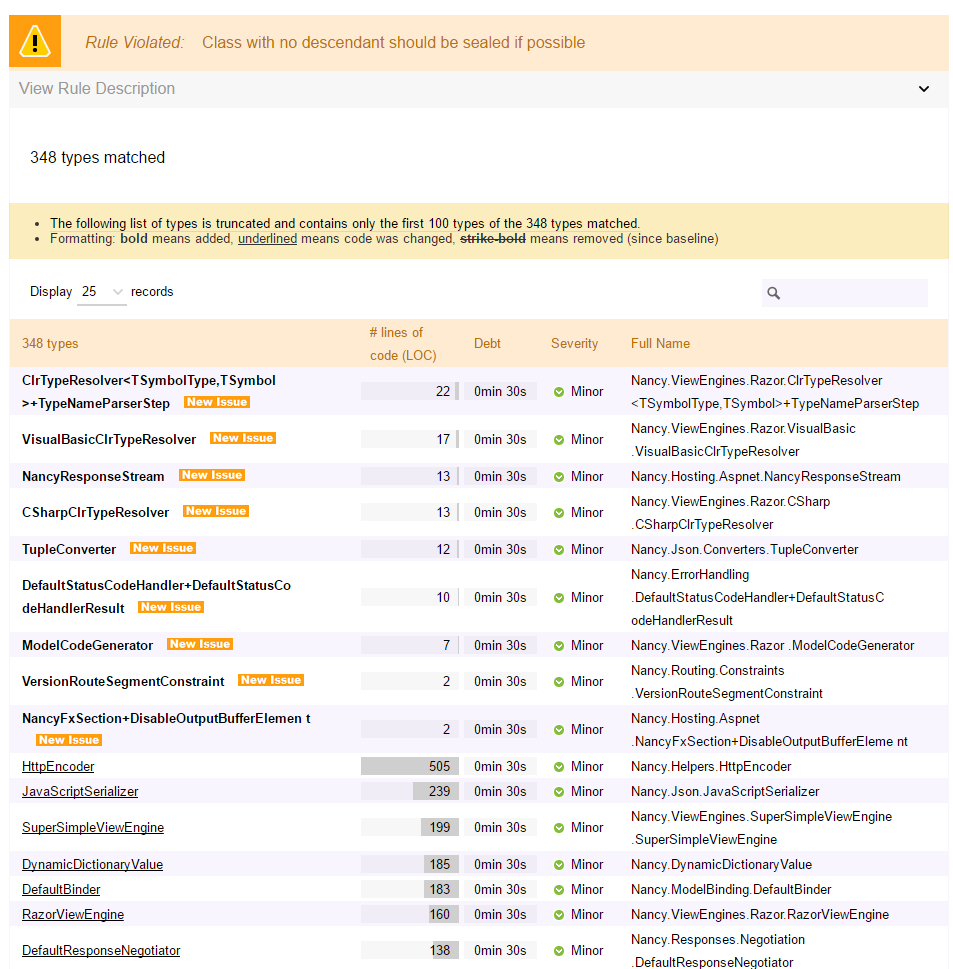The height and width of the screenshot is (969, 953).
Task: Open the JavaScriptSerializer type link
Action: [80, 792]
